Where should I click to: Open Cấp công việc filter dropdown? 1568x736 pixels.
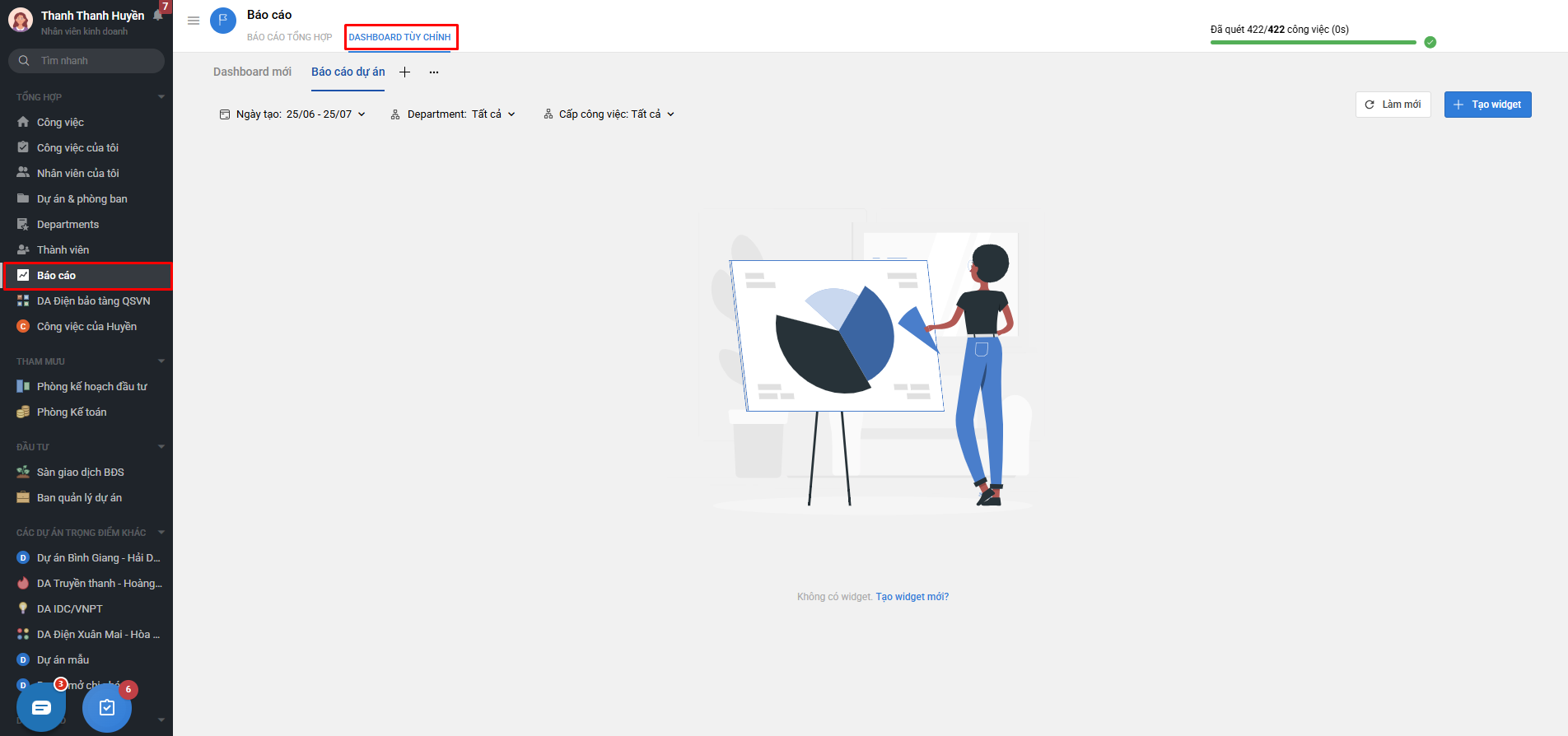[x=609, y=114]
